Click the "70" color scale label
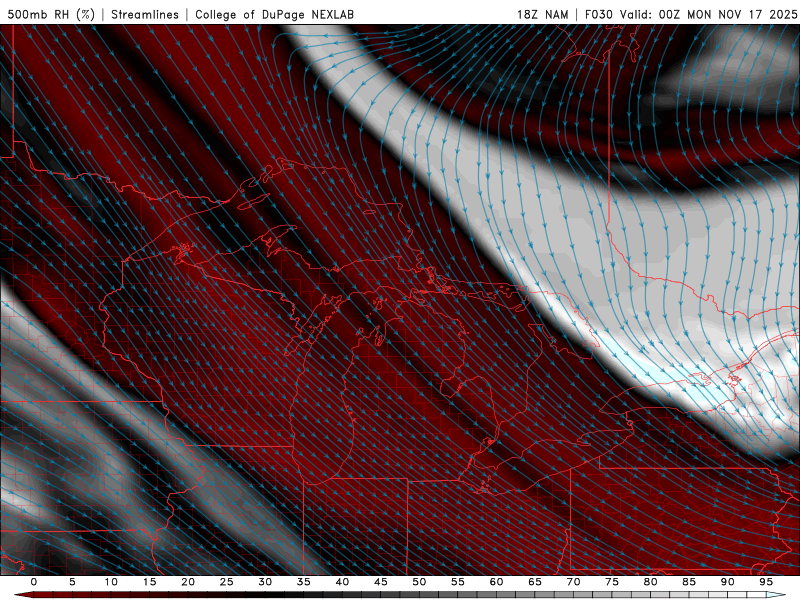This screenshot has height=600, width=800. click(x=573, y=582)
